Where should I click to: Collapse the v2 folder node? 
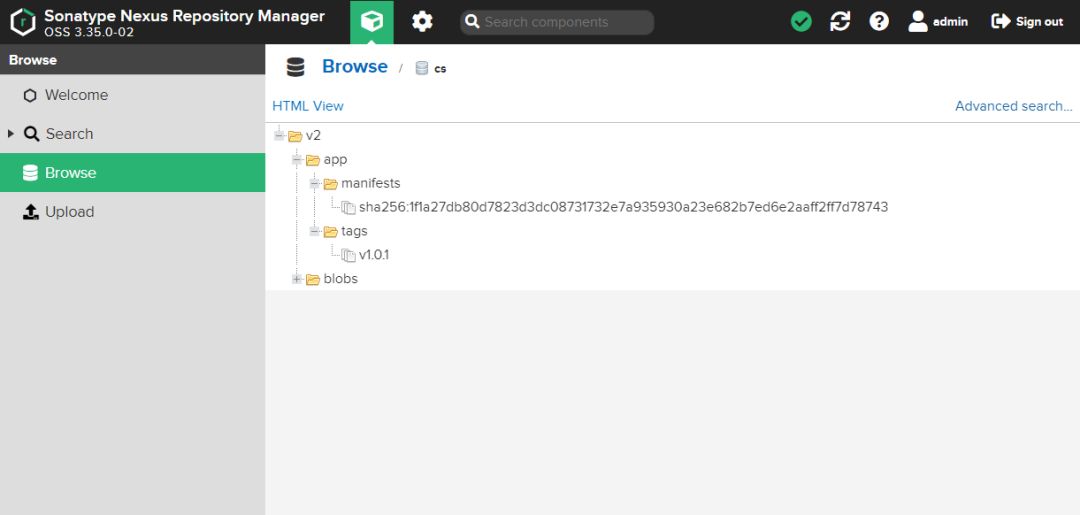coord(279,136)
